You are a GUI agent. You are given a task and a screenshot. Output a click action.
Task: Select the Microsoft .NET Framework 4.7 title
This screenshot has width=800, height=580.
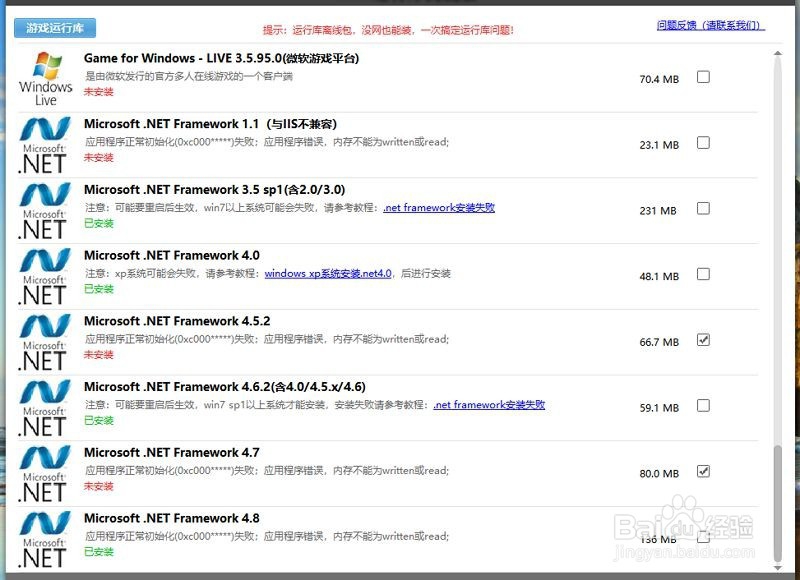pyautogui.click(x=172, y=452)
